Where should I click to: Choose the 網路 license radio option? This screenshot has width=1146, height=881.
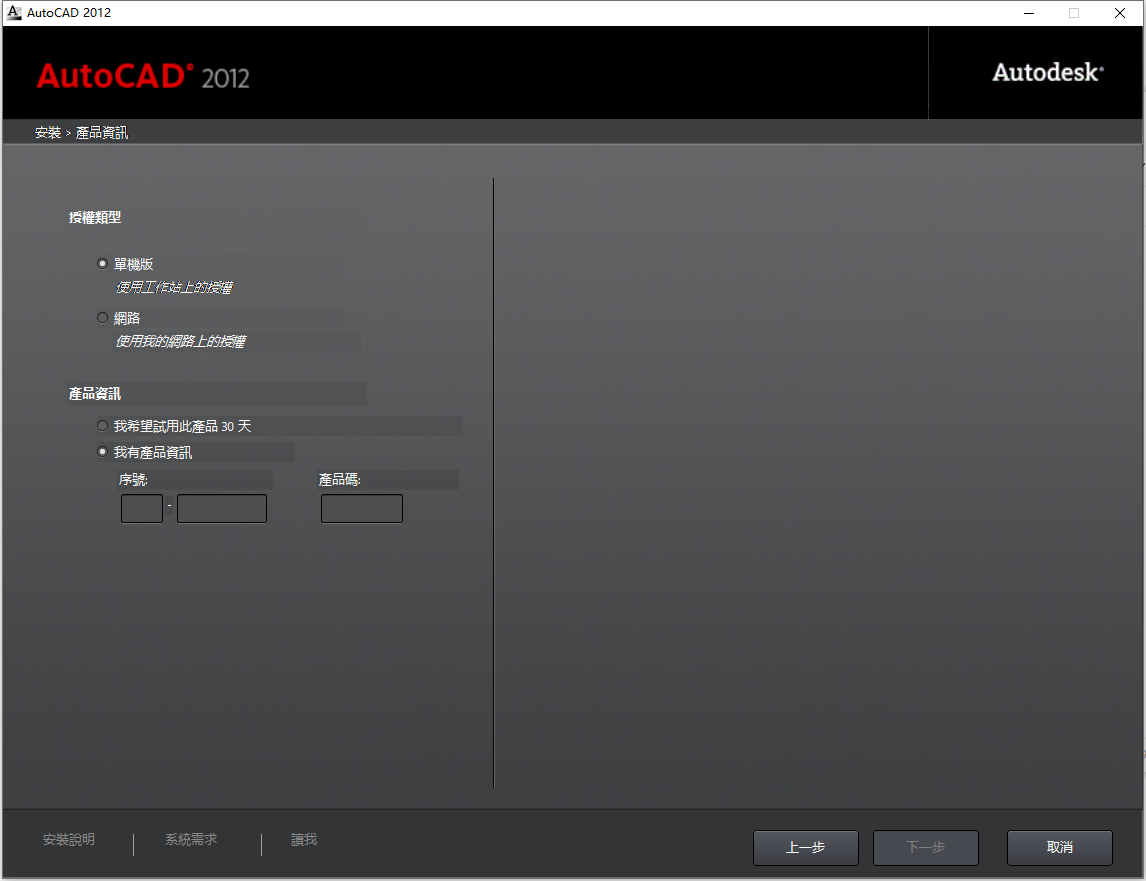(x=102, y=317)
